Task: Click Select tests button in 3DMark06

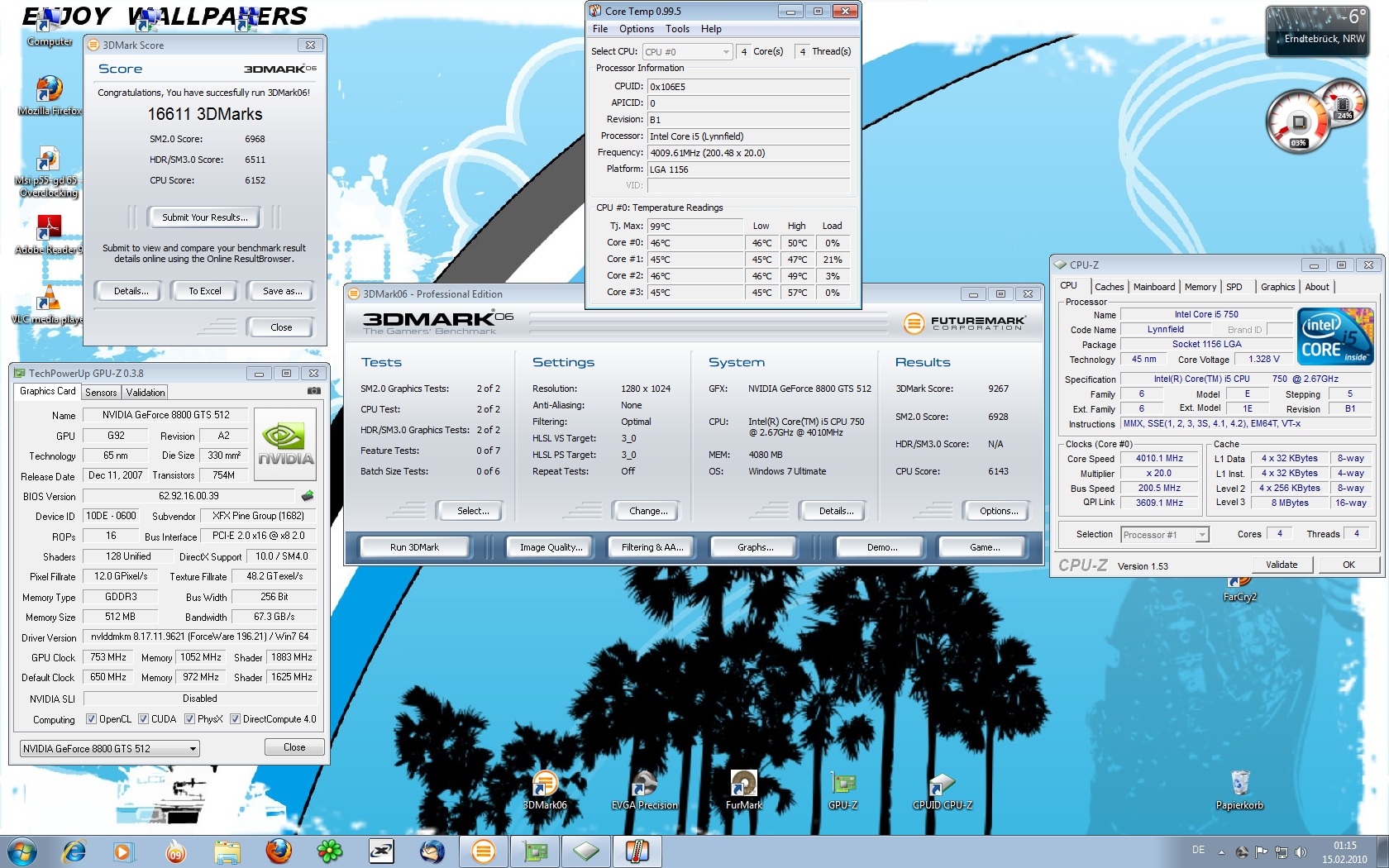Action: 473,511
